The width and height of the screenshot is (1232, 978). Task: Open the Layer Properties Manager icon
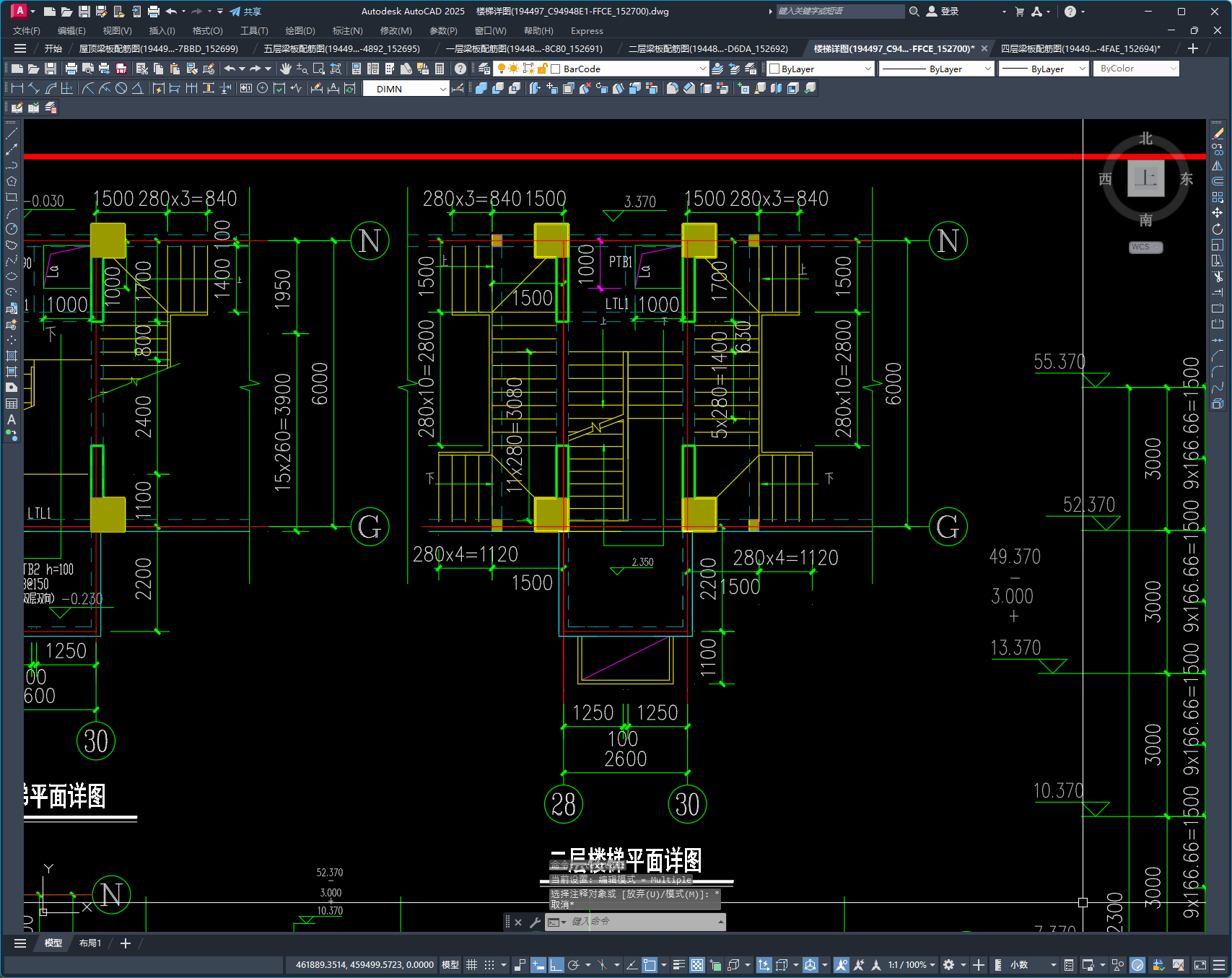(x=484, y=69)
